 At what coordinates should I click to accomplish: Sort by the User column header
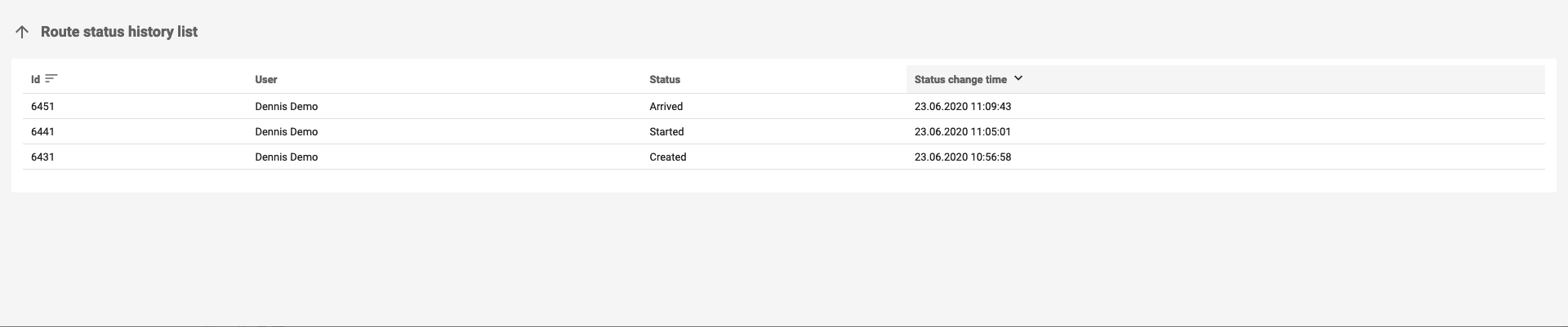click(x=266, y=80)
